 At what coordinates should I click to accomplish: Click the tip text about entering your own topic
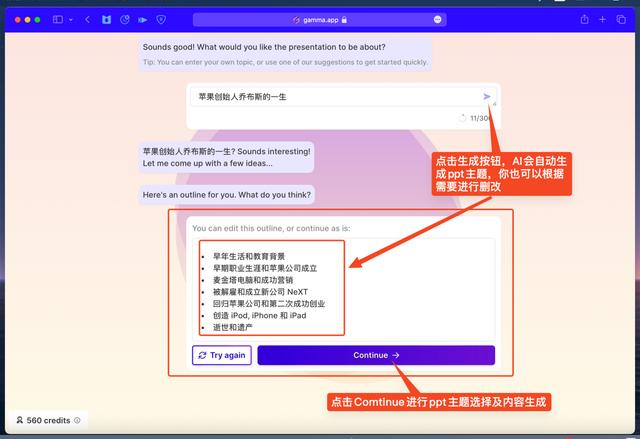coord(285,62)
